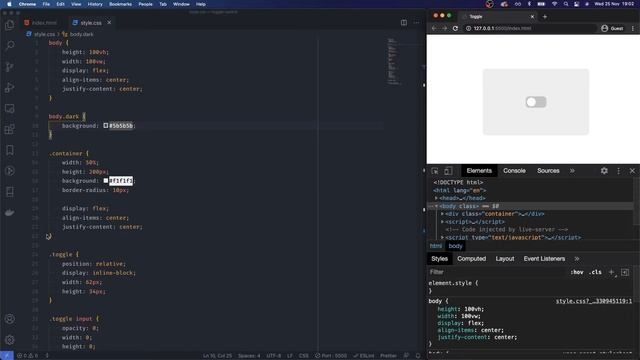Close the Toggle browser tab

(x=532, y=17)
